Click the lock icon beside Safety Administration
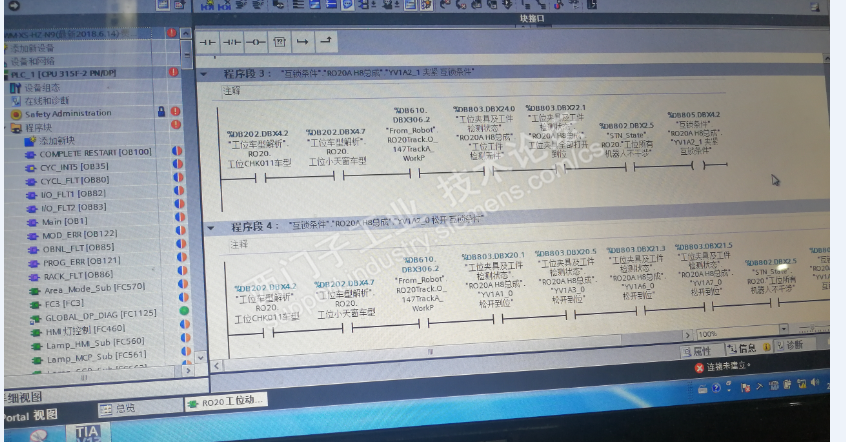 (161, 112)
